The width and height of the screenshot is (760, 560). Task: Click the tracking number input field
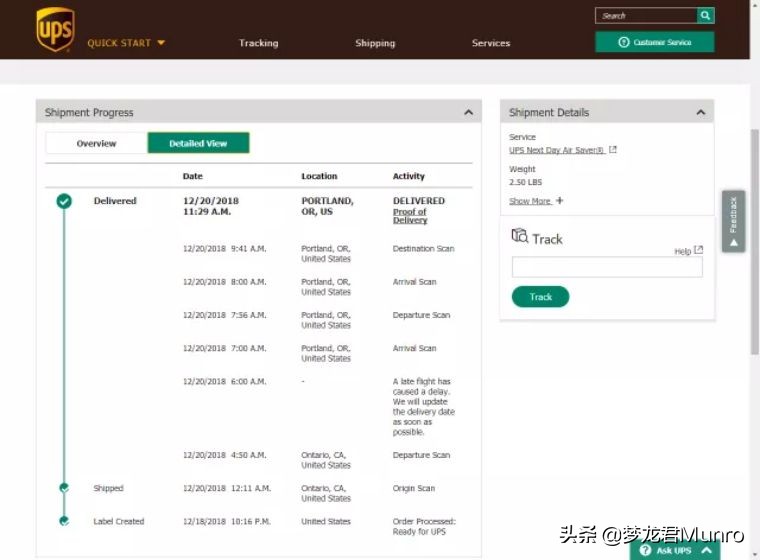pyautogui.click(x=607, y=267)
